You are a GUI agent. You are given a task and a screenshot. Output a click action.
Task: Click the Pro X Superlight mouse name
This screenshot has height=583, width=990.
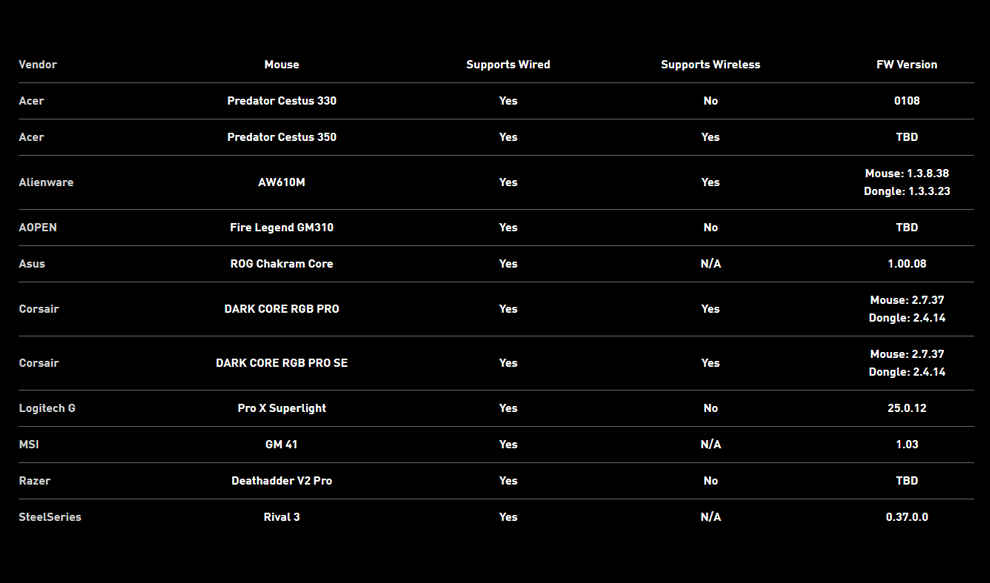coord(282,408)
